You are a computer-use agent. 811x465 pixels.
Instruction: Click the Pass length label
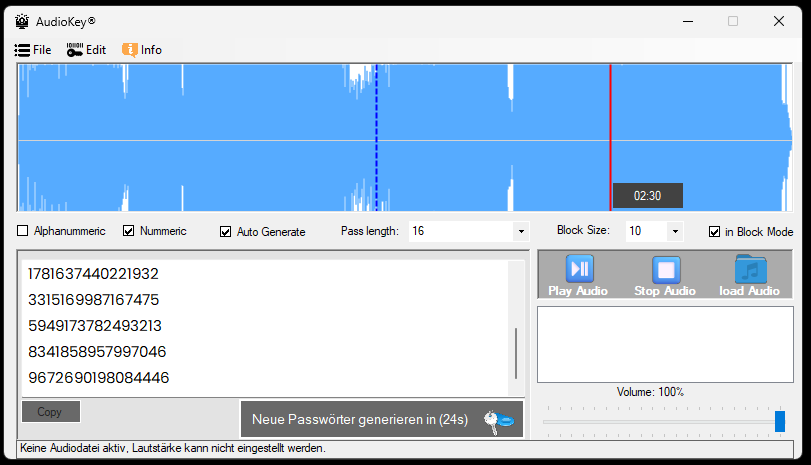369,231
